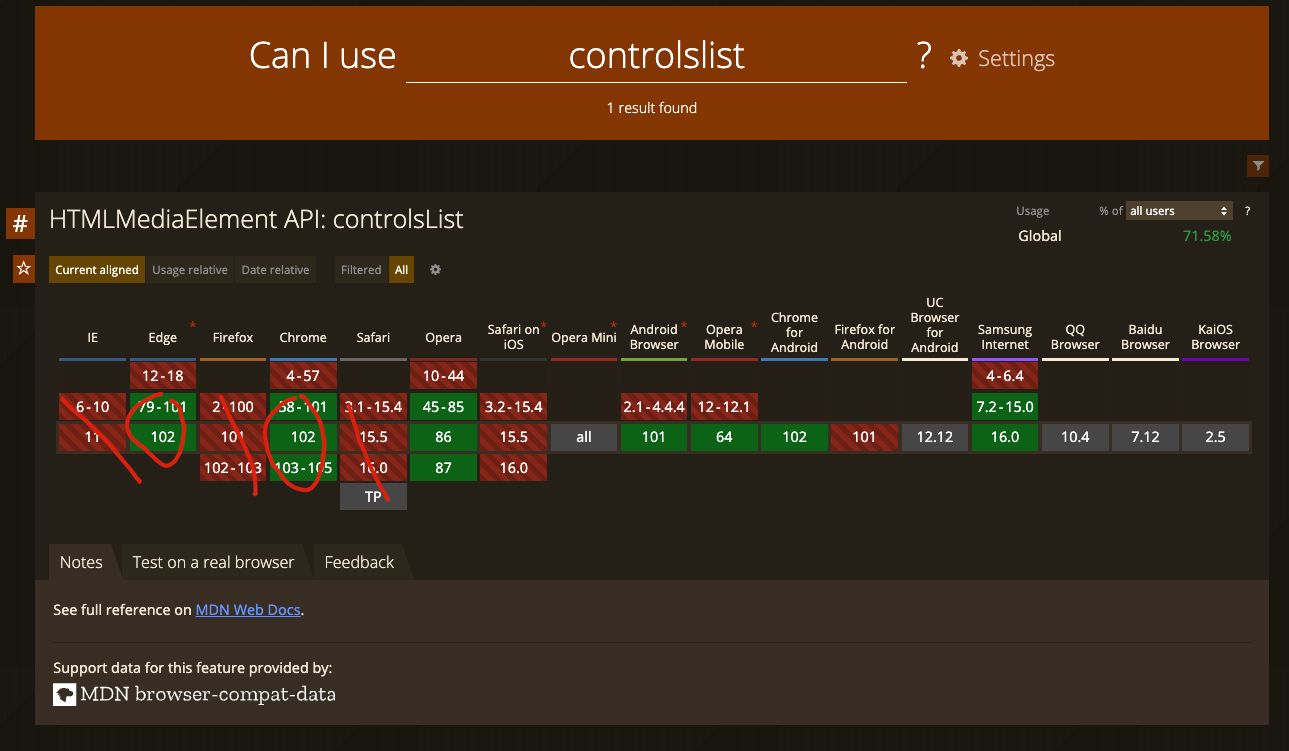
Task: Click the MDN browser-compat-data logo icon
Action: tap(65, 694)
